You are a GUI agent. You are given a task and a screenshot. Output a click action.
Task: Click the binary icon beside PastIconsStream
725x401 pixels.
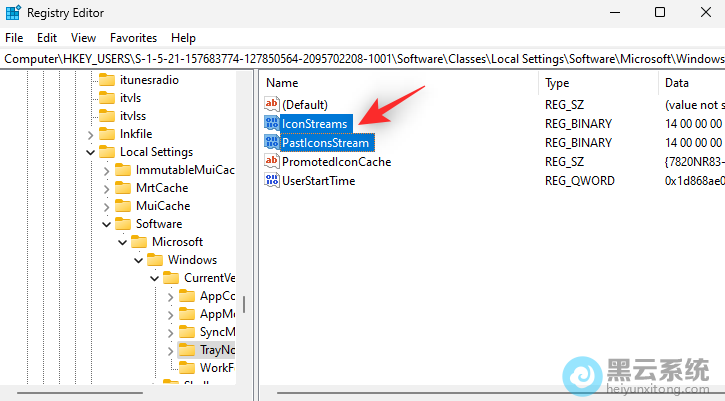271,143
